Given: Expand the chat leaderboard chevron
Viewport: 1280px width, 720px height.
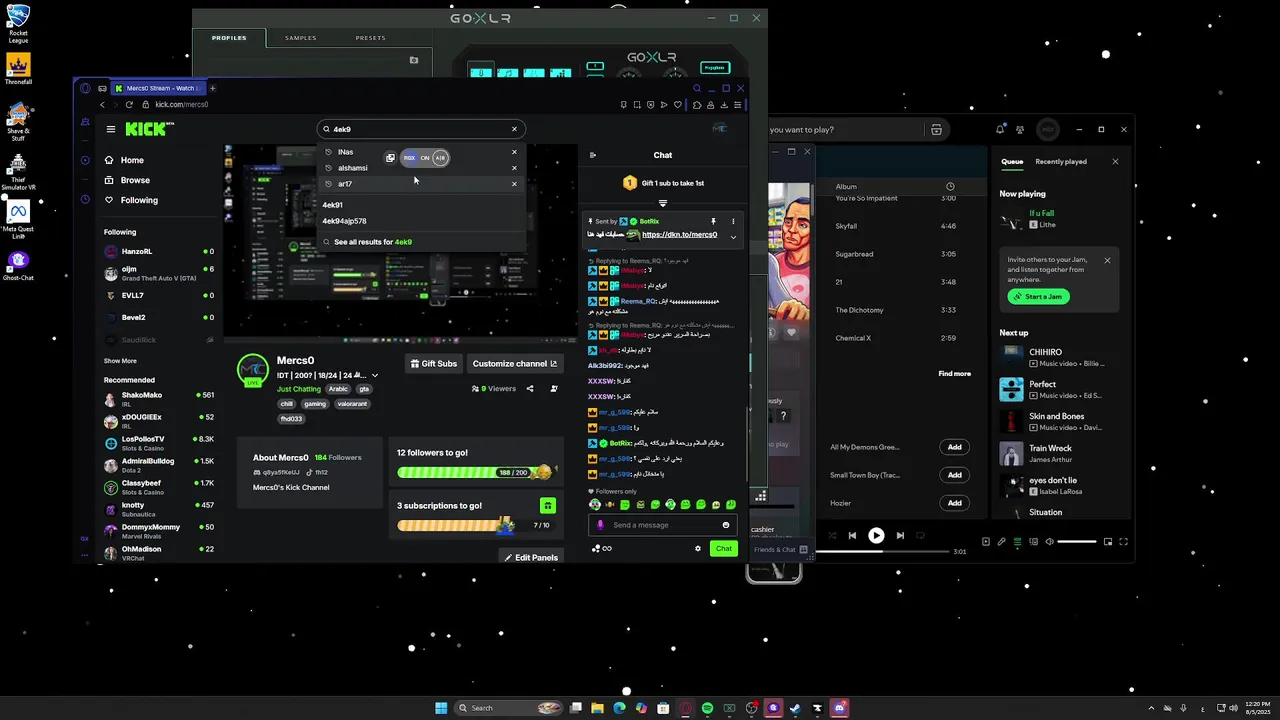Looking at the screenshot, I should 662,203.
